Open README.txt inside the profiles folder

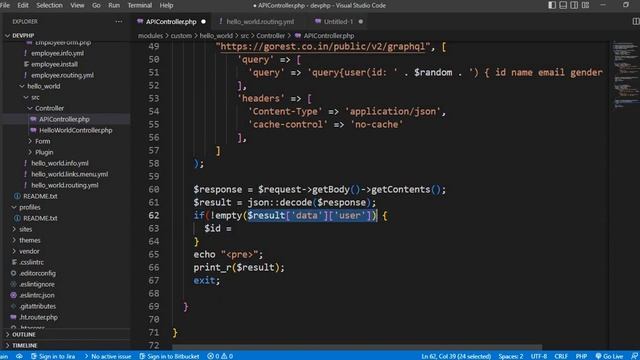point(40,218)
